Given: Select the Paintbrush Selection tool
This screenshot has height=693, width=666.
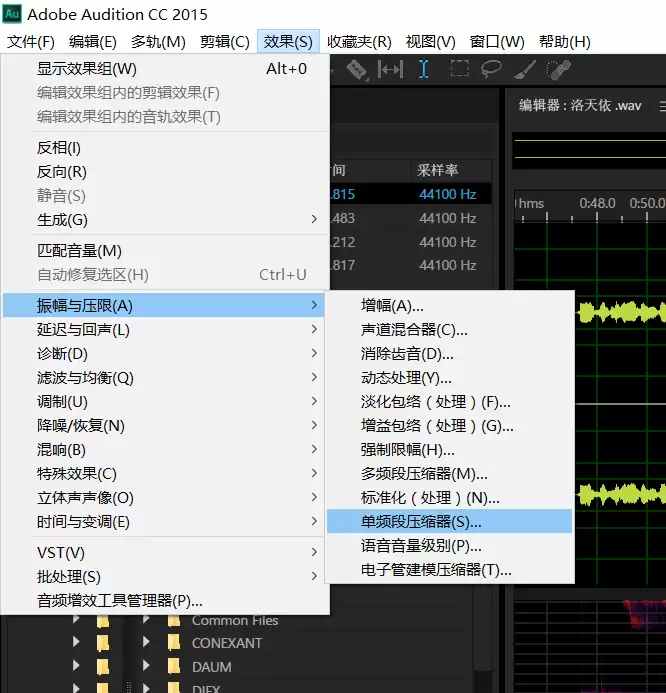Looking at the screenshot, I should point(526,69).
